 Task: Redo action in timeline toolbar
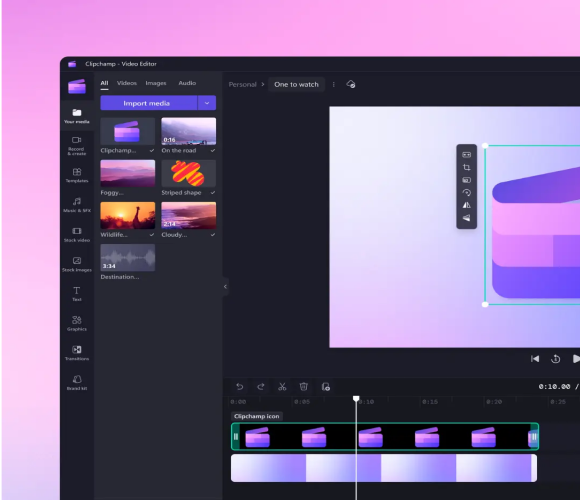pos(261,387)
